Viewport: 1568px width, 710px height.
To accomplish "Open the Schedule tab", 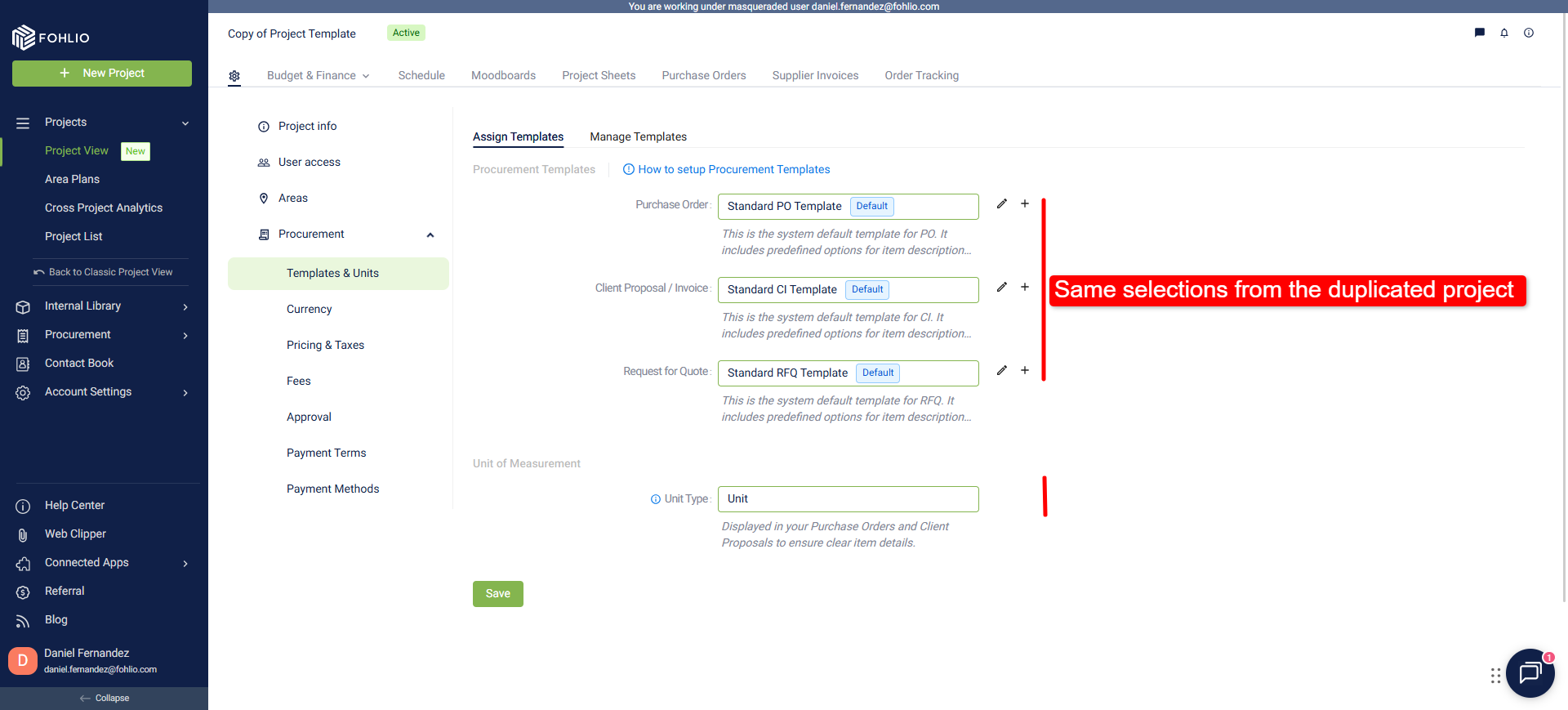I will pos(421,76).
